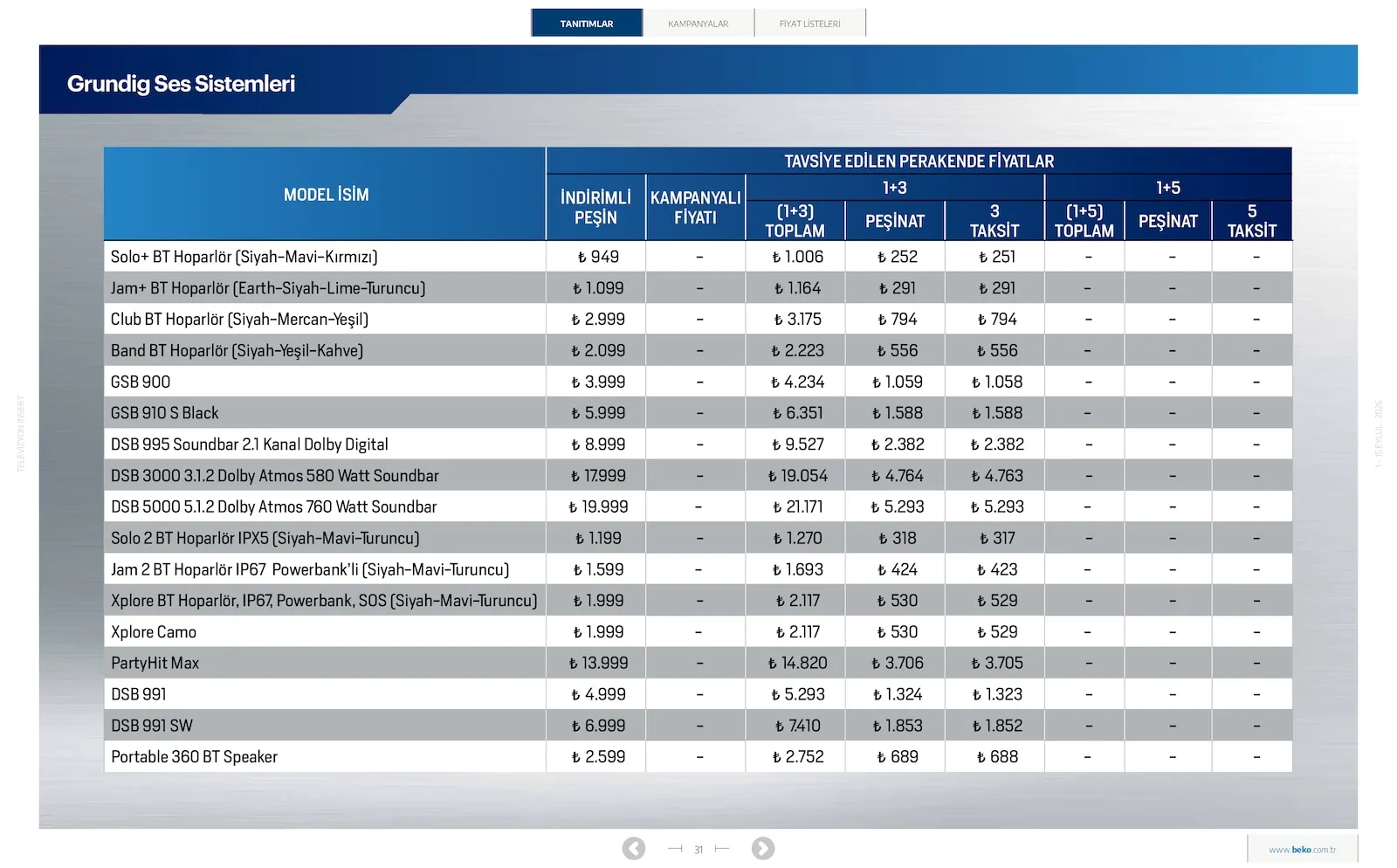Click the ₺ 19.054 installment total
Image resolution: width=1397 pixels, height=868 pixels.
797,476
